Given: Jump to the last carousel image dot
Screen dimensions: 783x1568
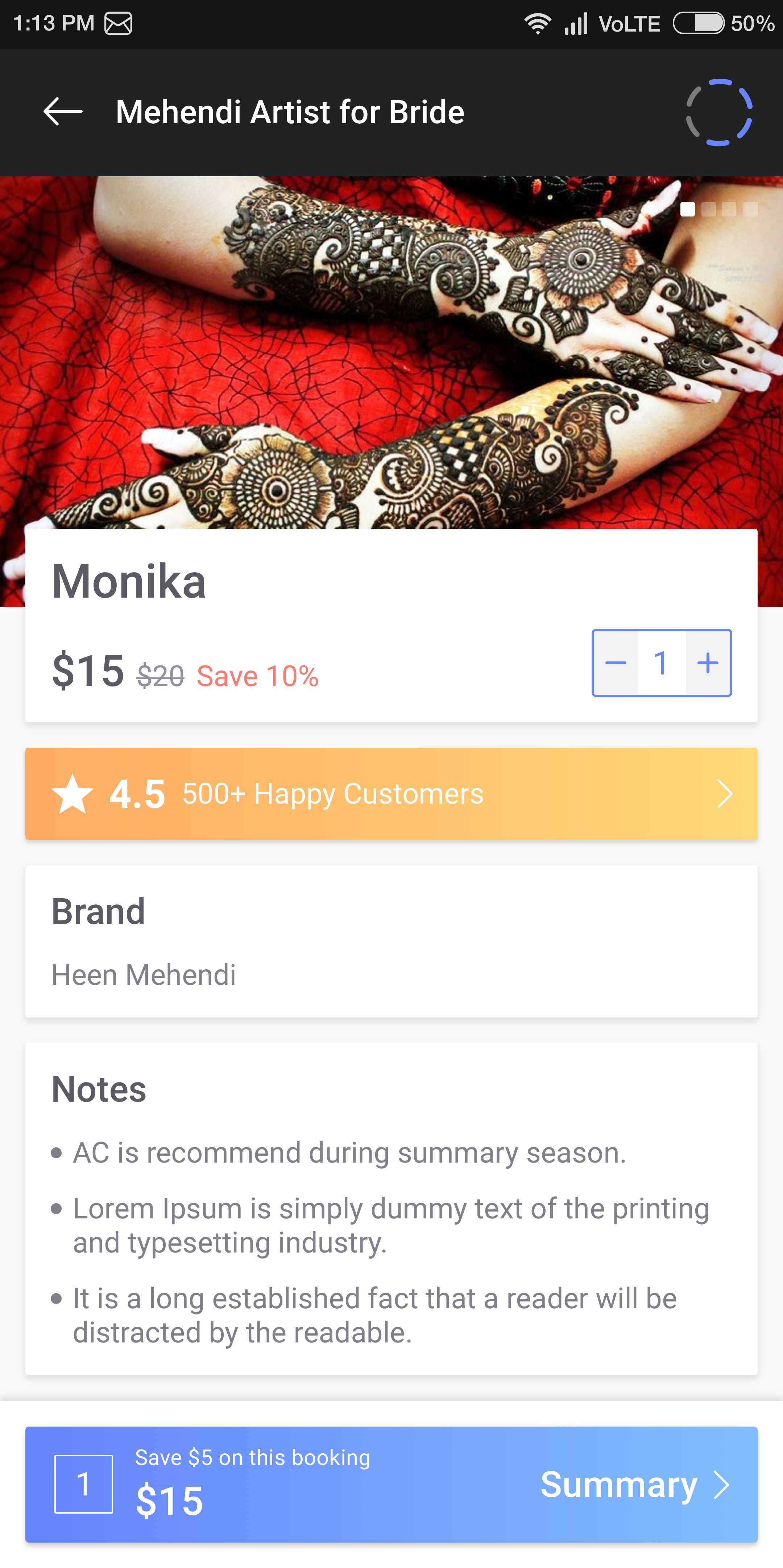Looking at the screenshot, I should point(751,209).
